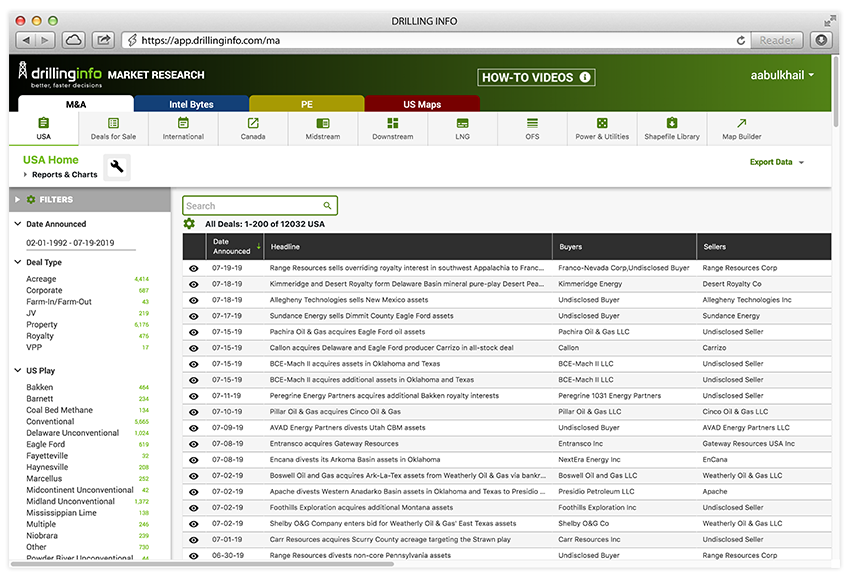Open the Midstream section

(x=323, y=129)
